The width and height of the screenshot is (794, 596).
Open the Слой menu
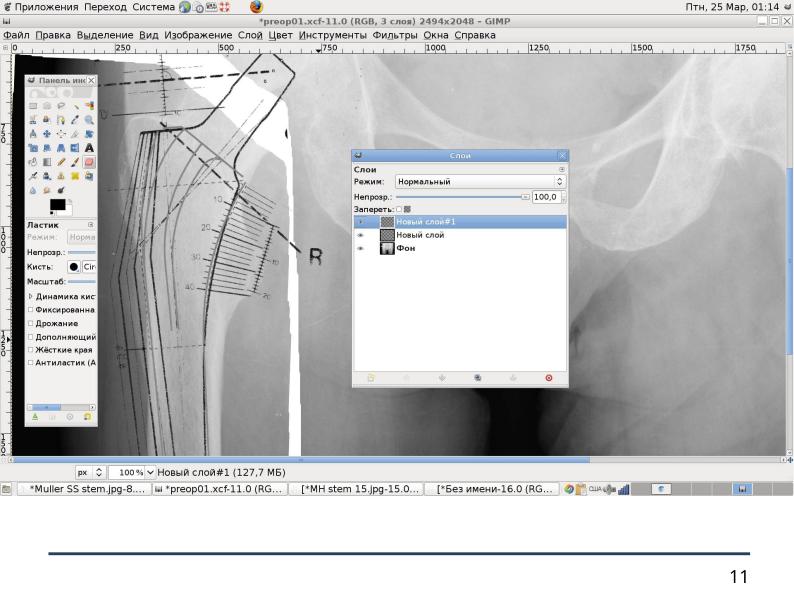250,35
